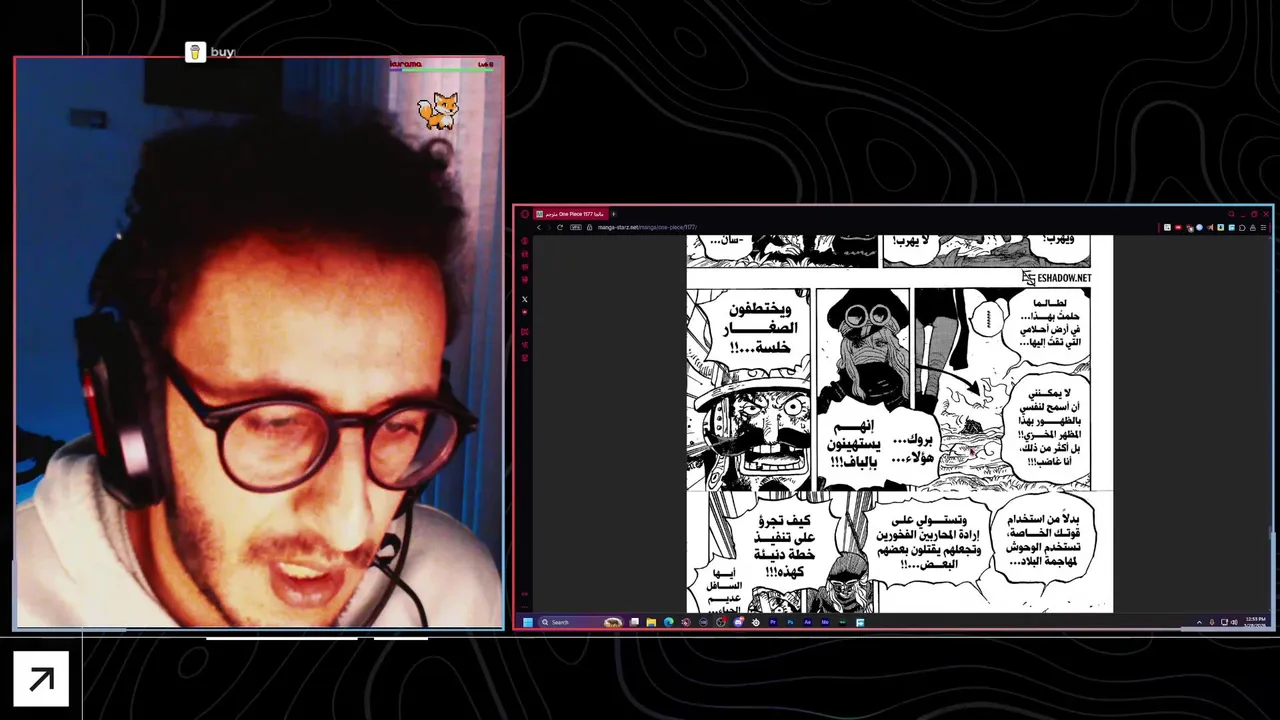Open the Opera GX menu logo
Screen dimensions: 1280x720
(x=524, y=214)
